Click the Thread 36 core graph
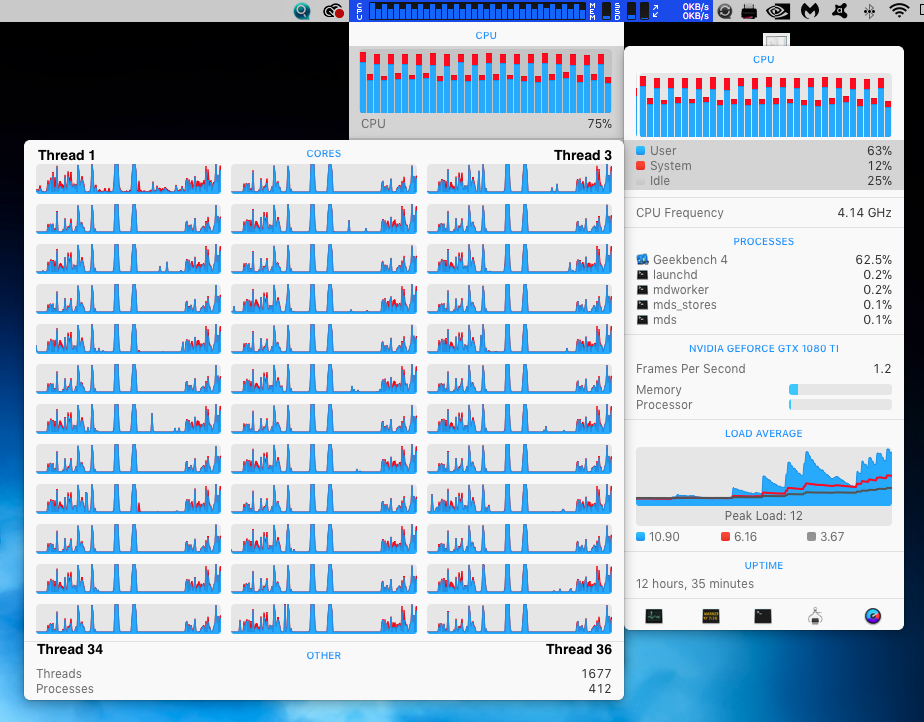 [519, 619]
